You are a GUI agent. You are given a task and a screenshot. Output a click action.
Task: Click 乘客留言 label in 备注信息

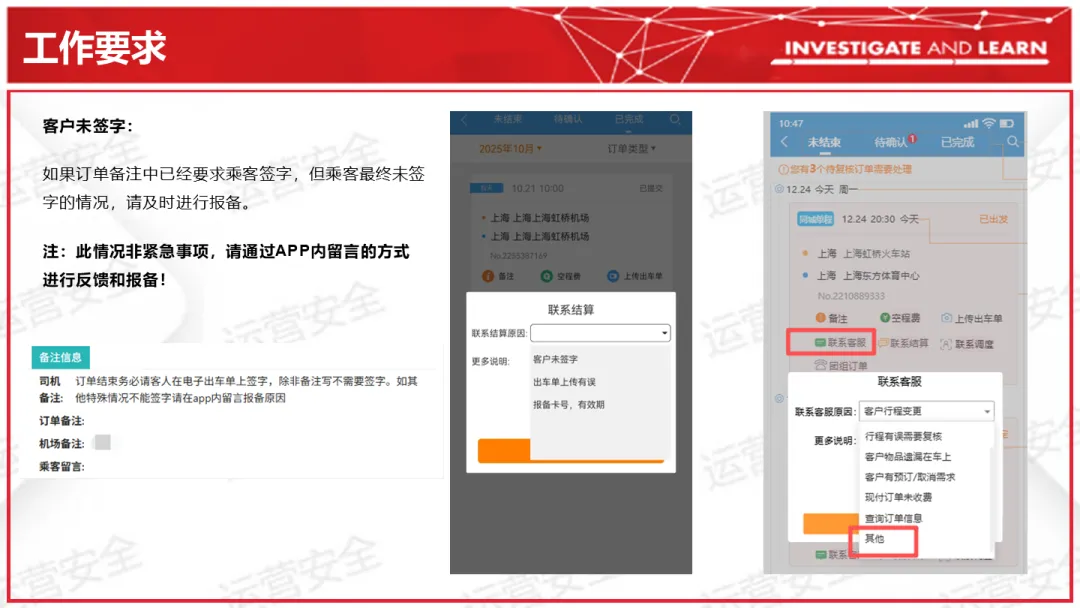point(61,466)
